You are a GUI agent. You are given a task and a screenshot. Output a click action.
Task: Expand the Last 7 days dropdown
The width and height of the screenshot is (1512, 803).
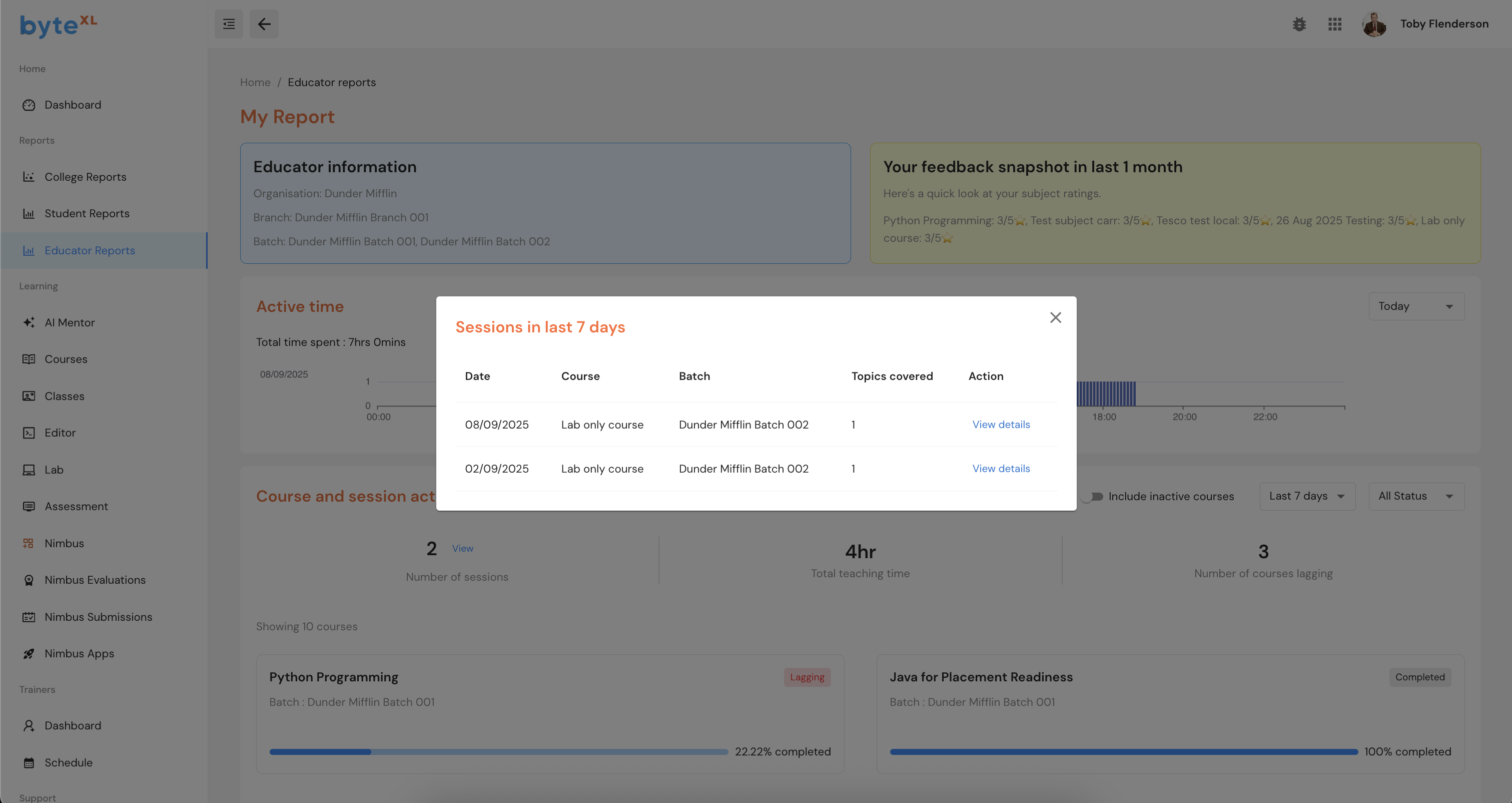tap(1306, 496)
